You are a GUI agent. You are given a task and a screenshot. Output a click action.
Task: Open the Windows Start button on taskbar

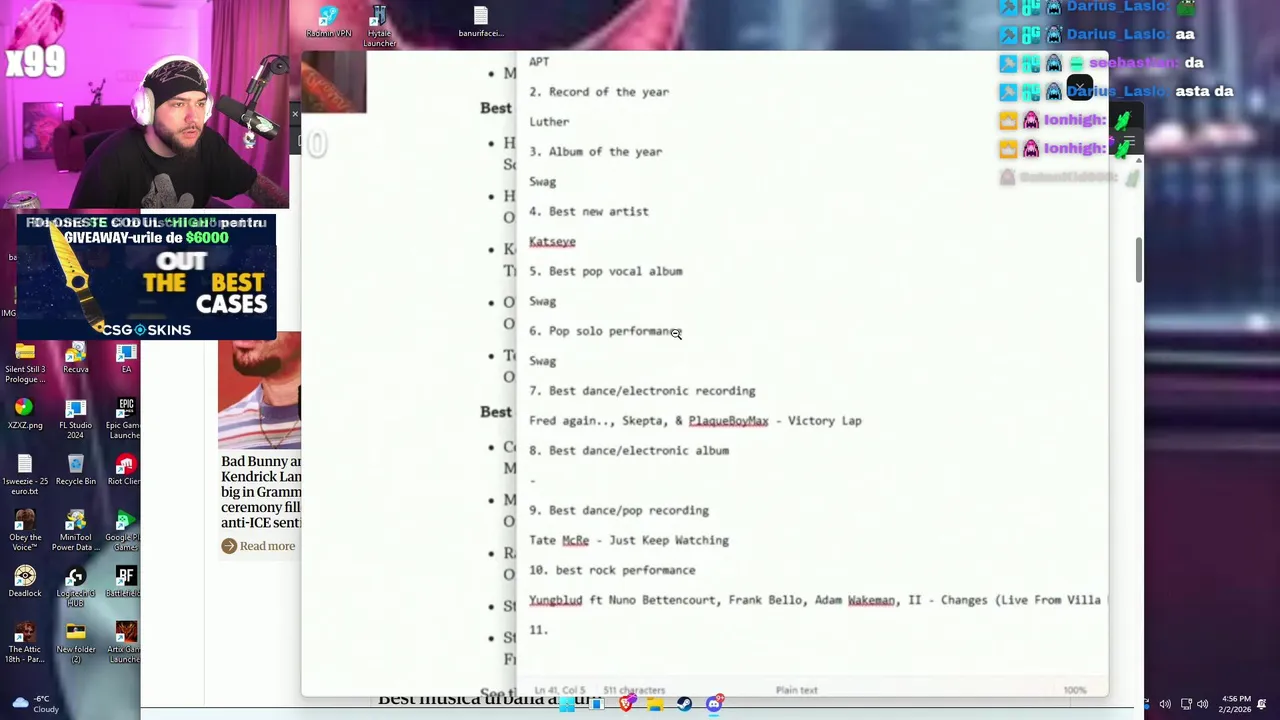[x=567, y=704]
